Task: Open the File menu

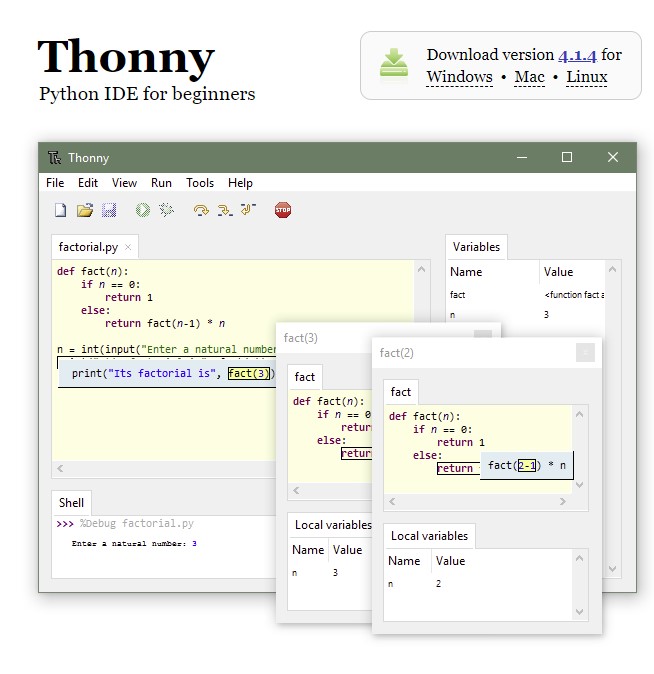Action: coord(55,183)
